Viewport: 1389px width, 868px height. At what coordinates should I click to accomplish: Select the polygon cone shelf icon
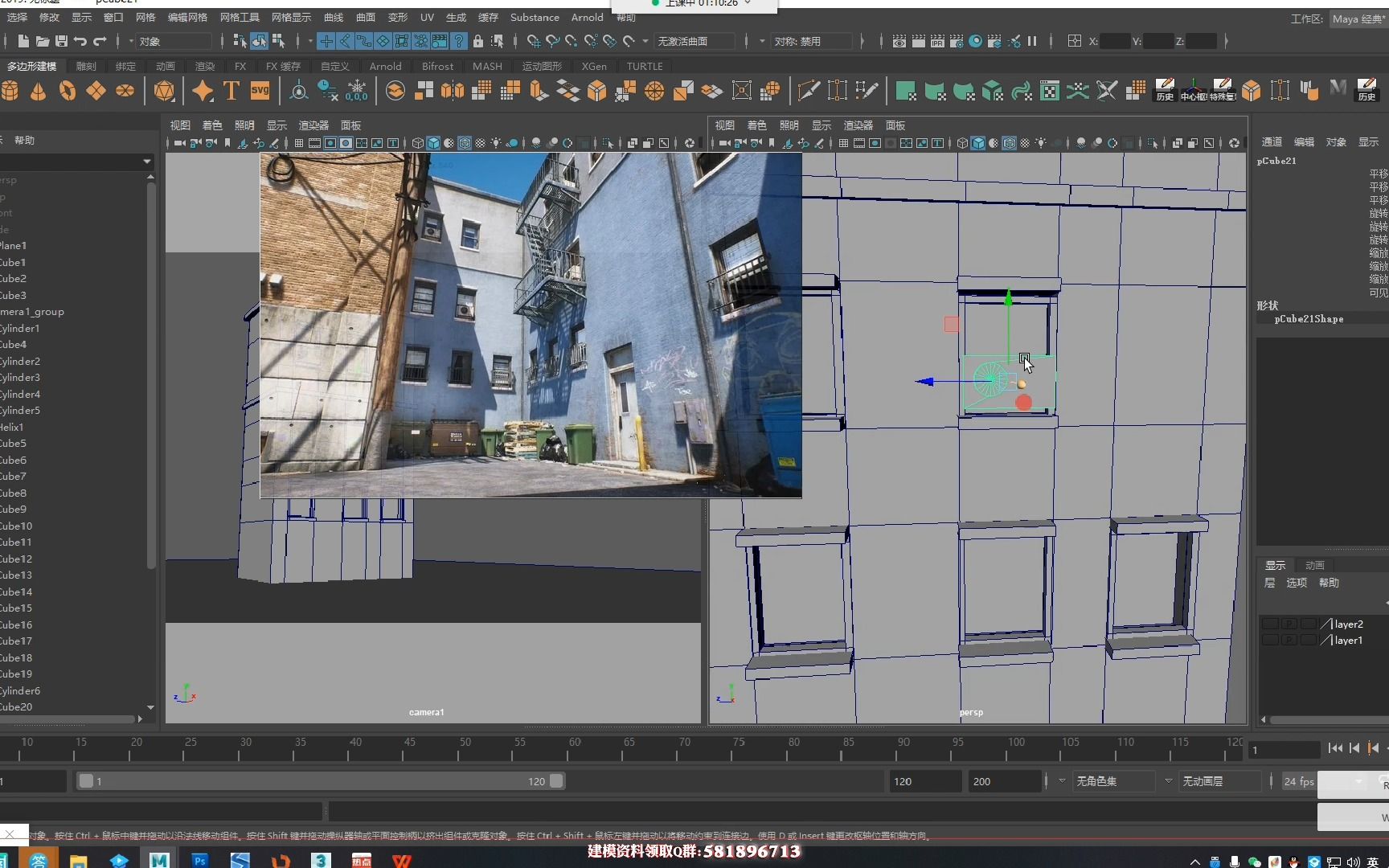point(38,91)
